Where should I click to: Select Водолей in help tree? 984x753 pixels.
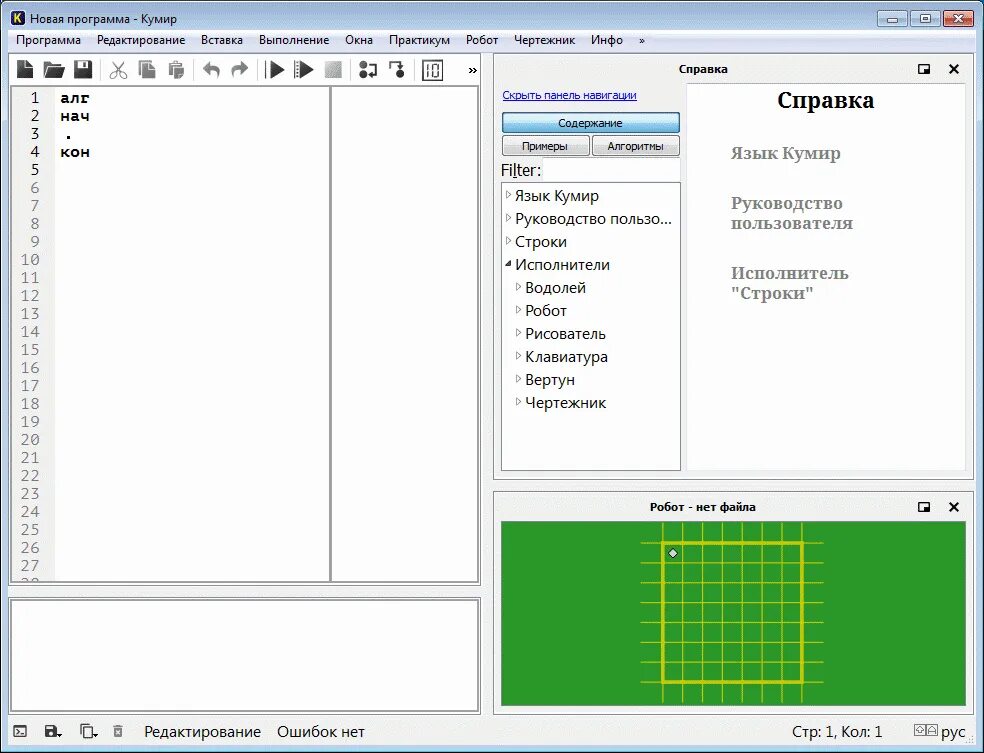click(x=555, y=288)
